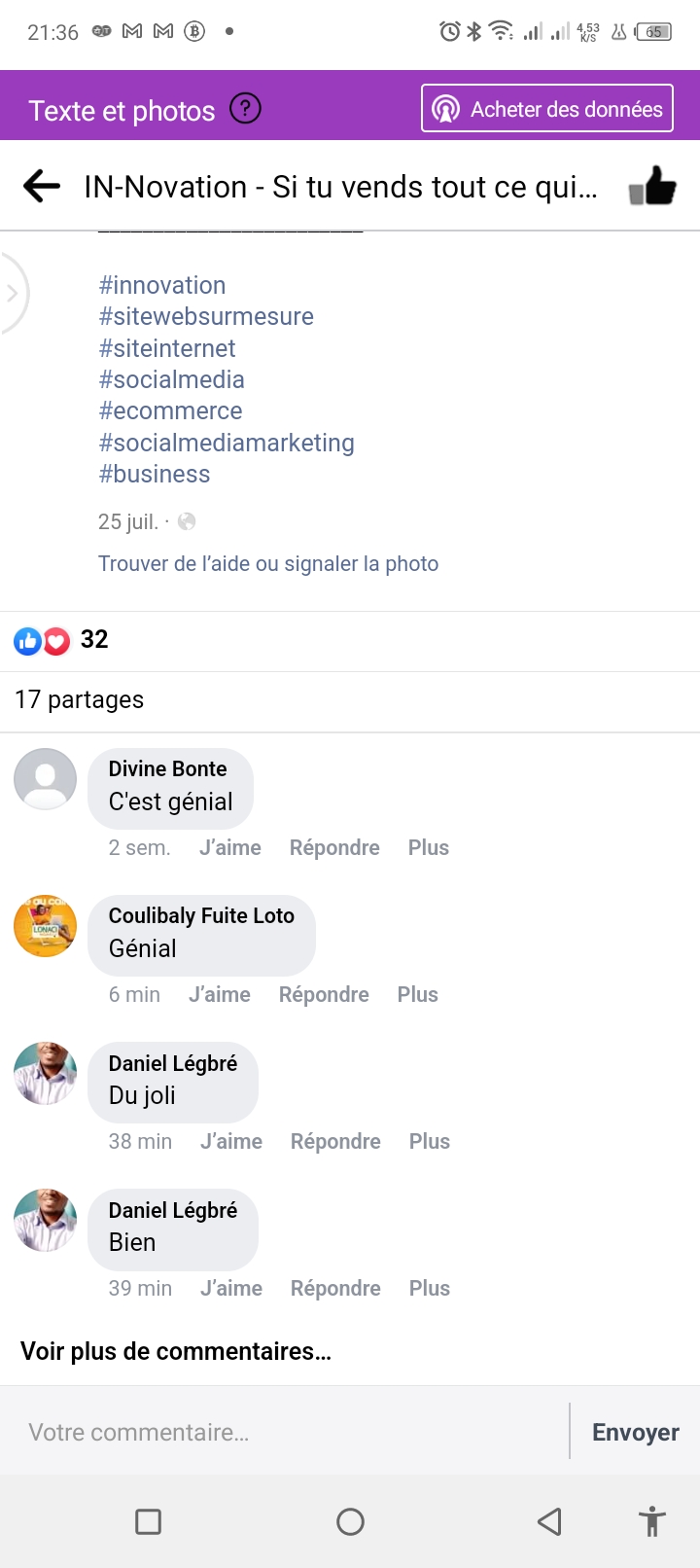Open Coulibaly Fuite Loto's profile picture
The height and width of the screenshot is (1568, 700).
tap(46, 926)
